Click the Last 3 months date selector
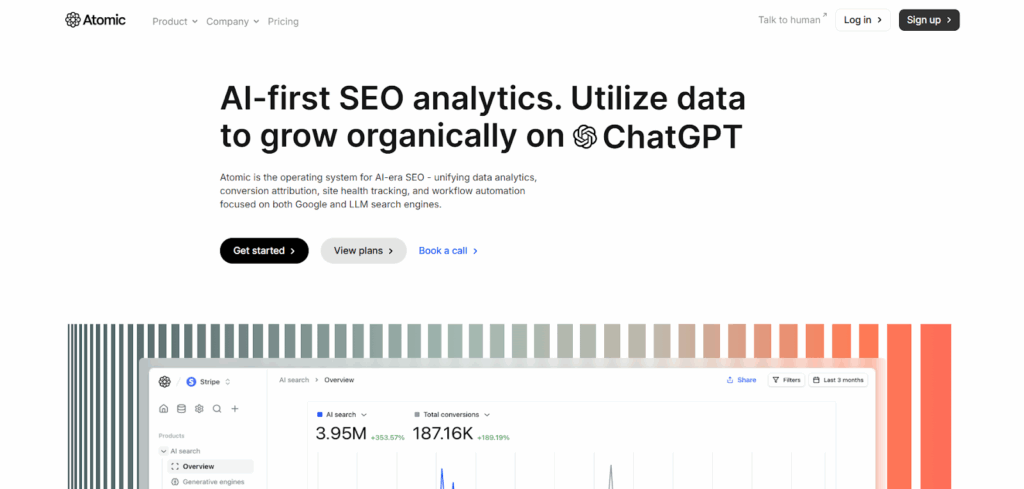 click(x=839, y=380)
